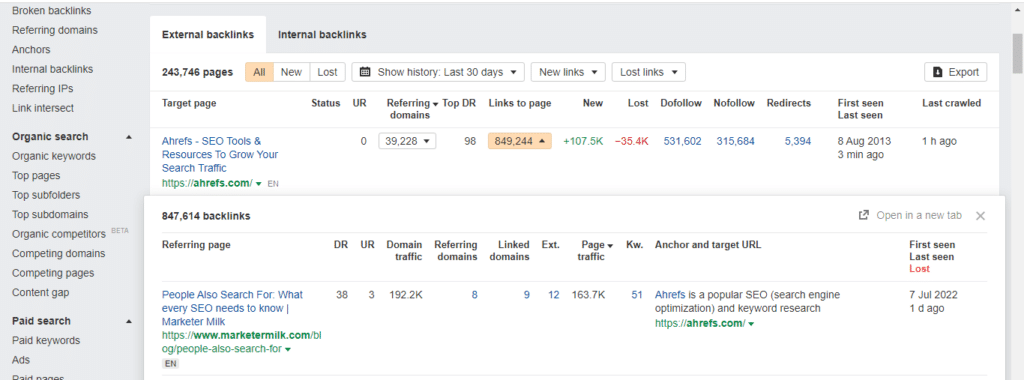
Task: Sort by Referring domains column header
Action: (411, 109)
